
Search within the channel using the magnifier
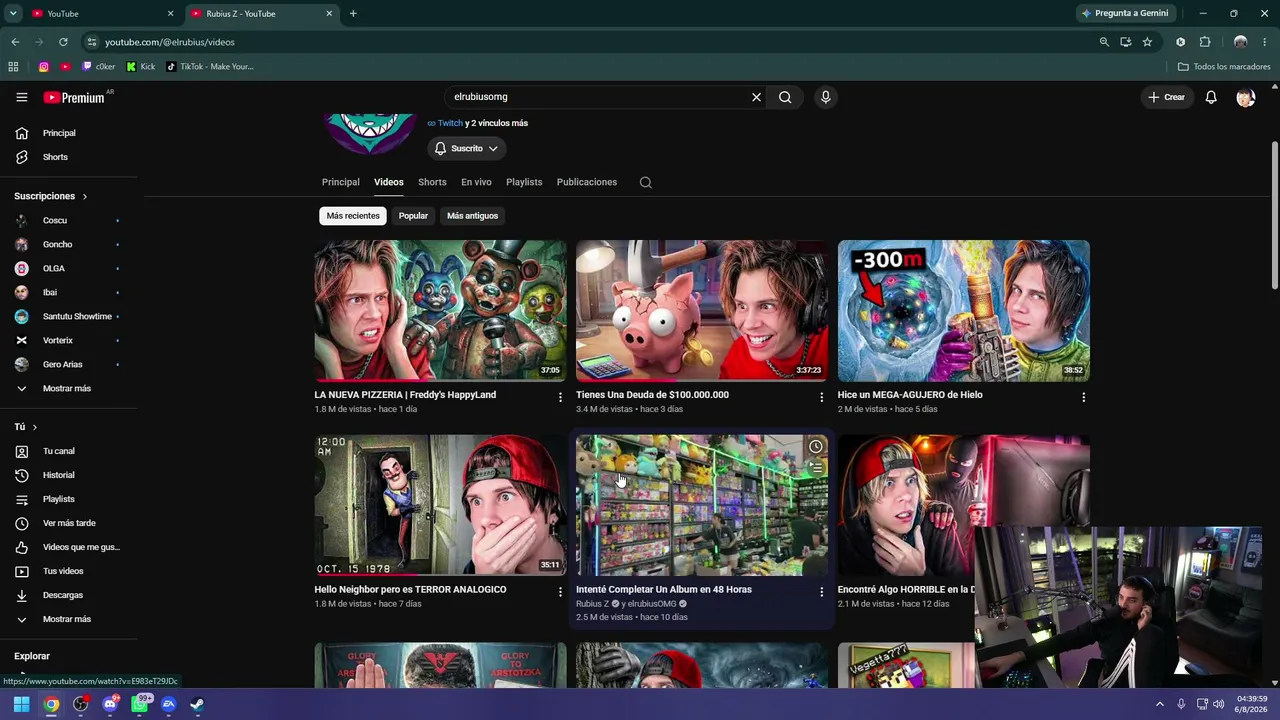[645, 182]
